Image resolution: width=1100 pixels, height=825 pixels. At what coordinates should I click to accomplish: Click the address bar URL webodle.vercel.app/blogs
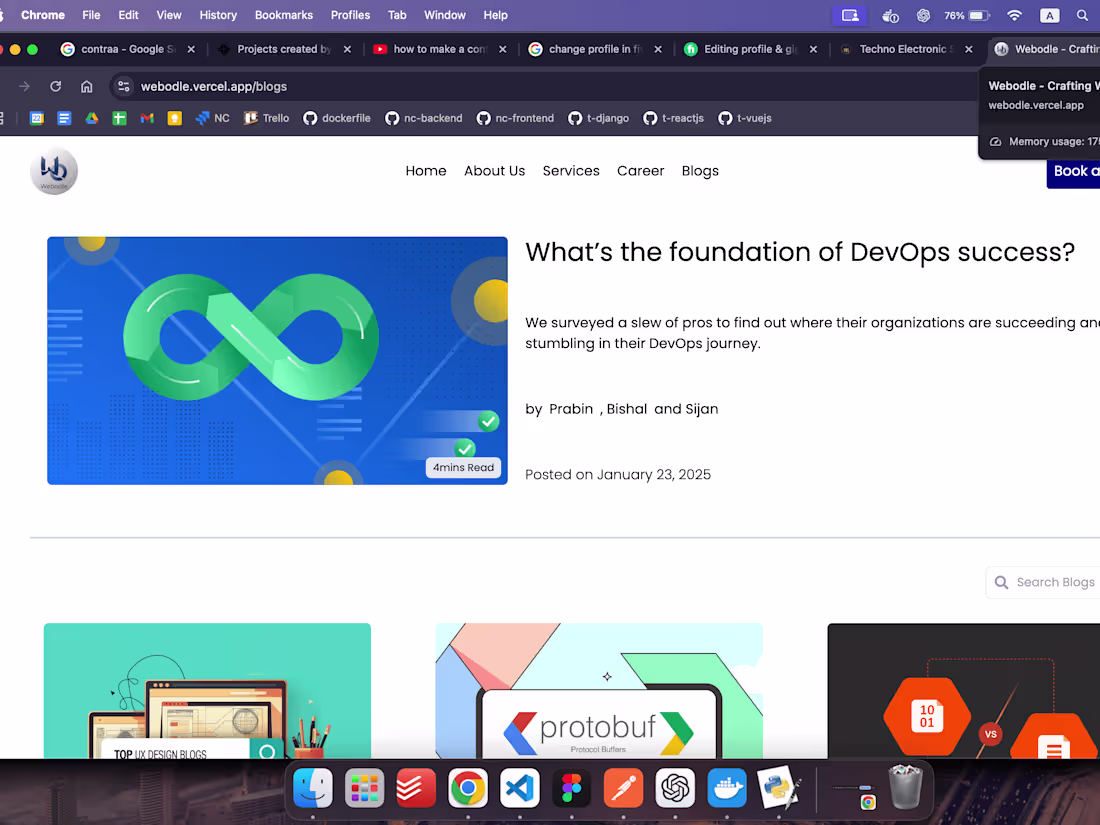coord(213,86)
